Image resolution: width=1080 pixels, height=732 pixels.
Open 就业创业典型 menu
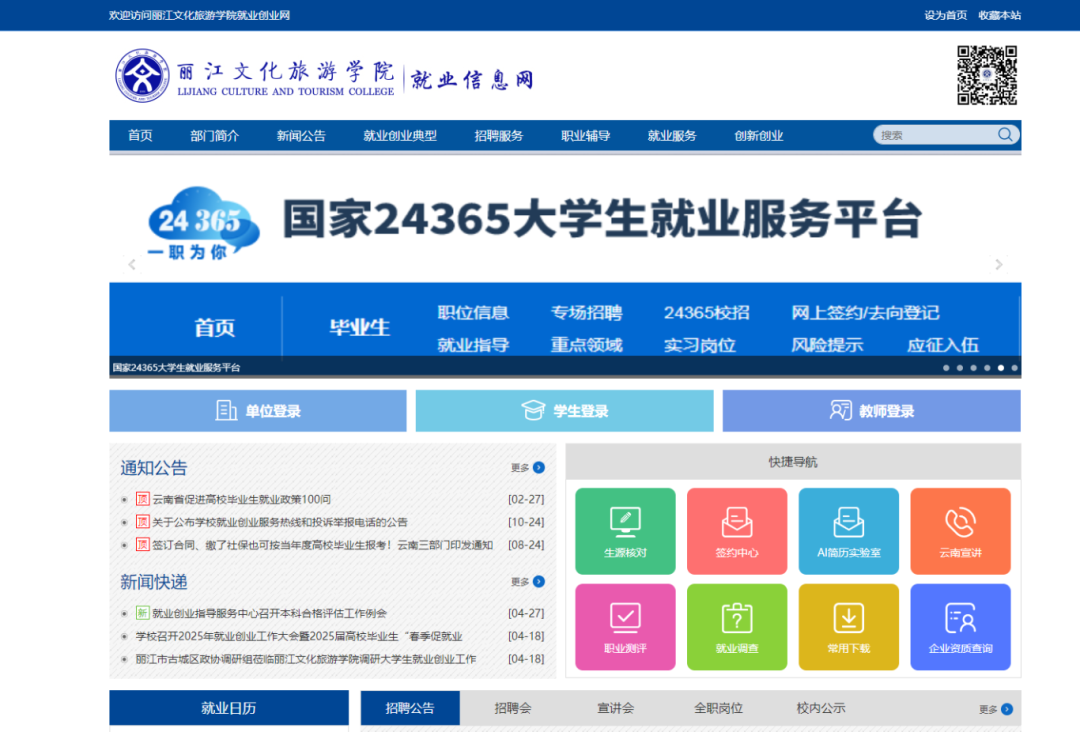click(400, 136)
